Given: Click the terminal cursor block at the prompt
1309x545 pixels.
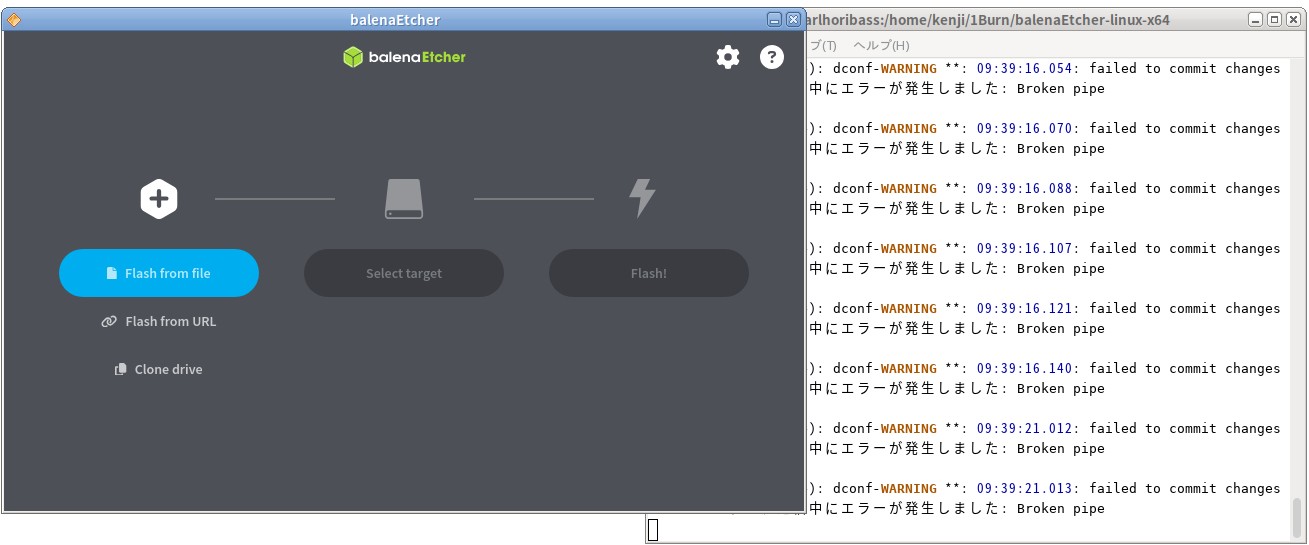Looking at the screenshot, I should click(x=652, y=530).
